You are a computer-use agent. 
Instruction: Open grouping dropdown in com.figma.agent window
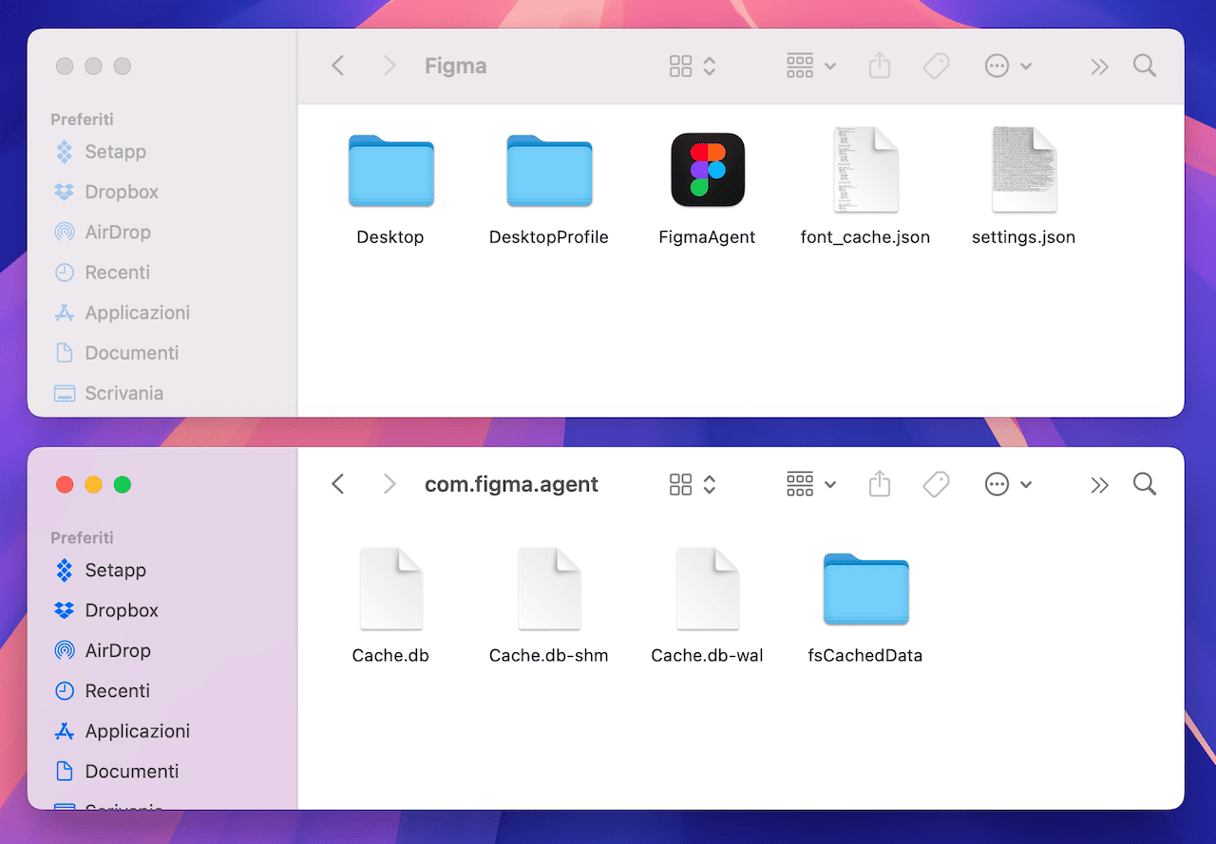[x=810, y=485]
